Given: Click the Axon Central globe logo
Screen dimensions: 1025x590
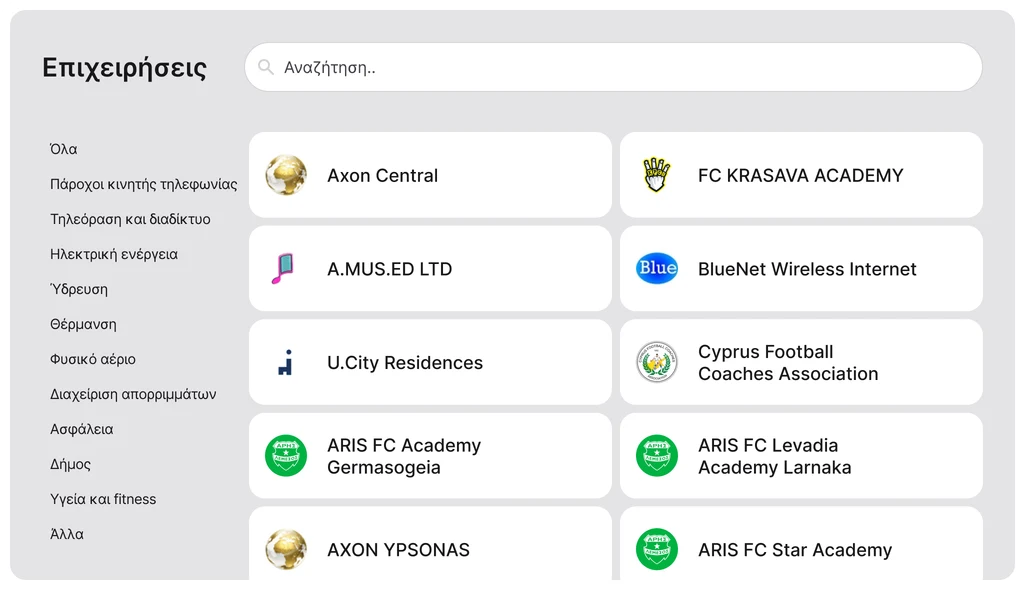Looking at the screenshot, I should (286, 175).
